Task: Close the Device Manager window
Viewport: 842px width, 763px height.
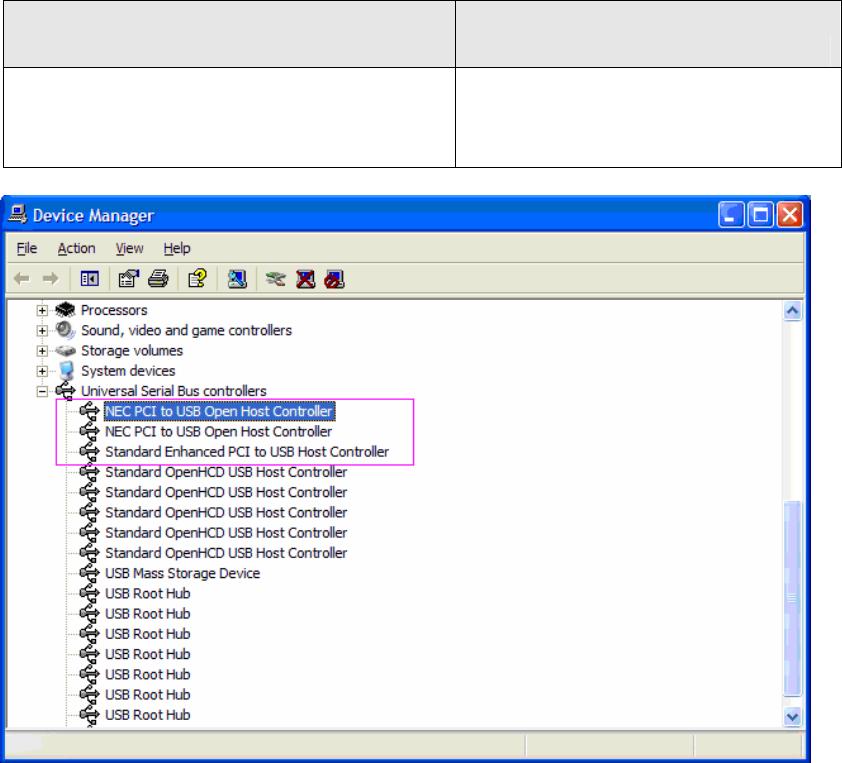Action: (790, 215)
